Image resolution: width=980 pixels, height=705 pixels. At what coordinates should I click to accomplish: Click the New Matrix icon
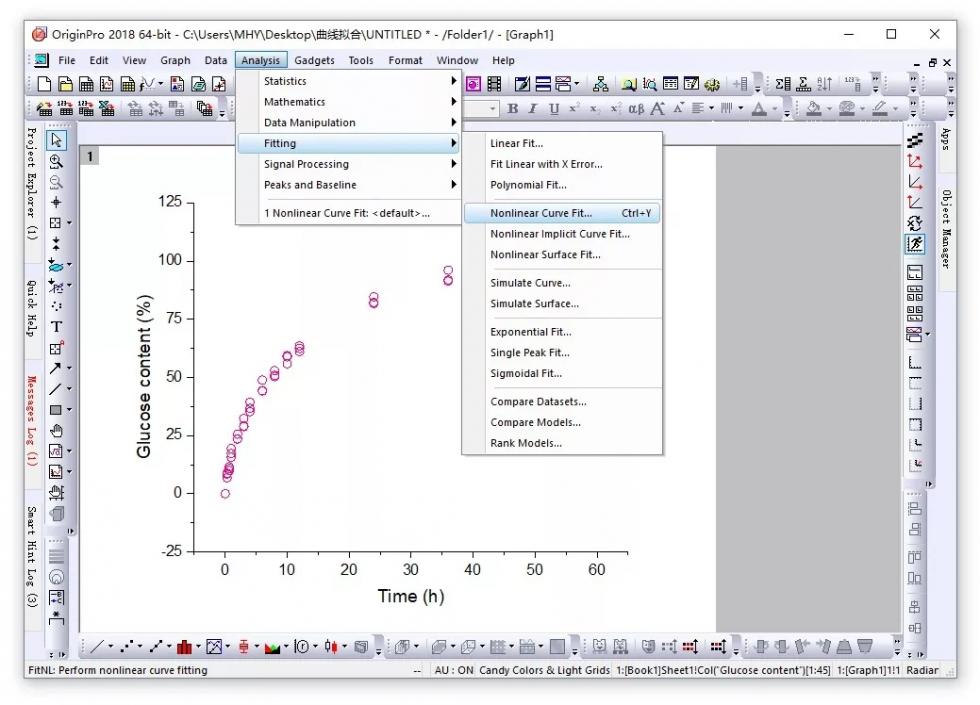point(128,84)
